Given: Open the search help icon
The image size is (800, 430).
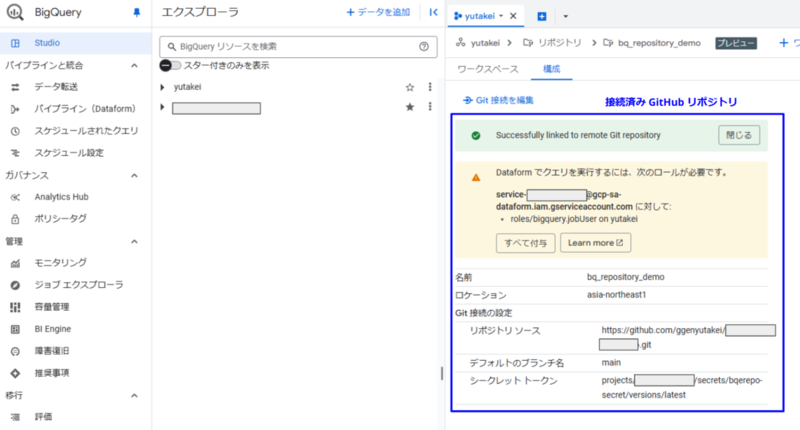Looking at the screenshot, I should (424, 46).
